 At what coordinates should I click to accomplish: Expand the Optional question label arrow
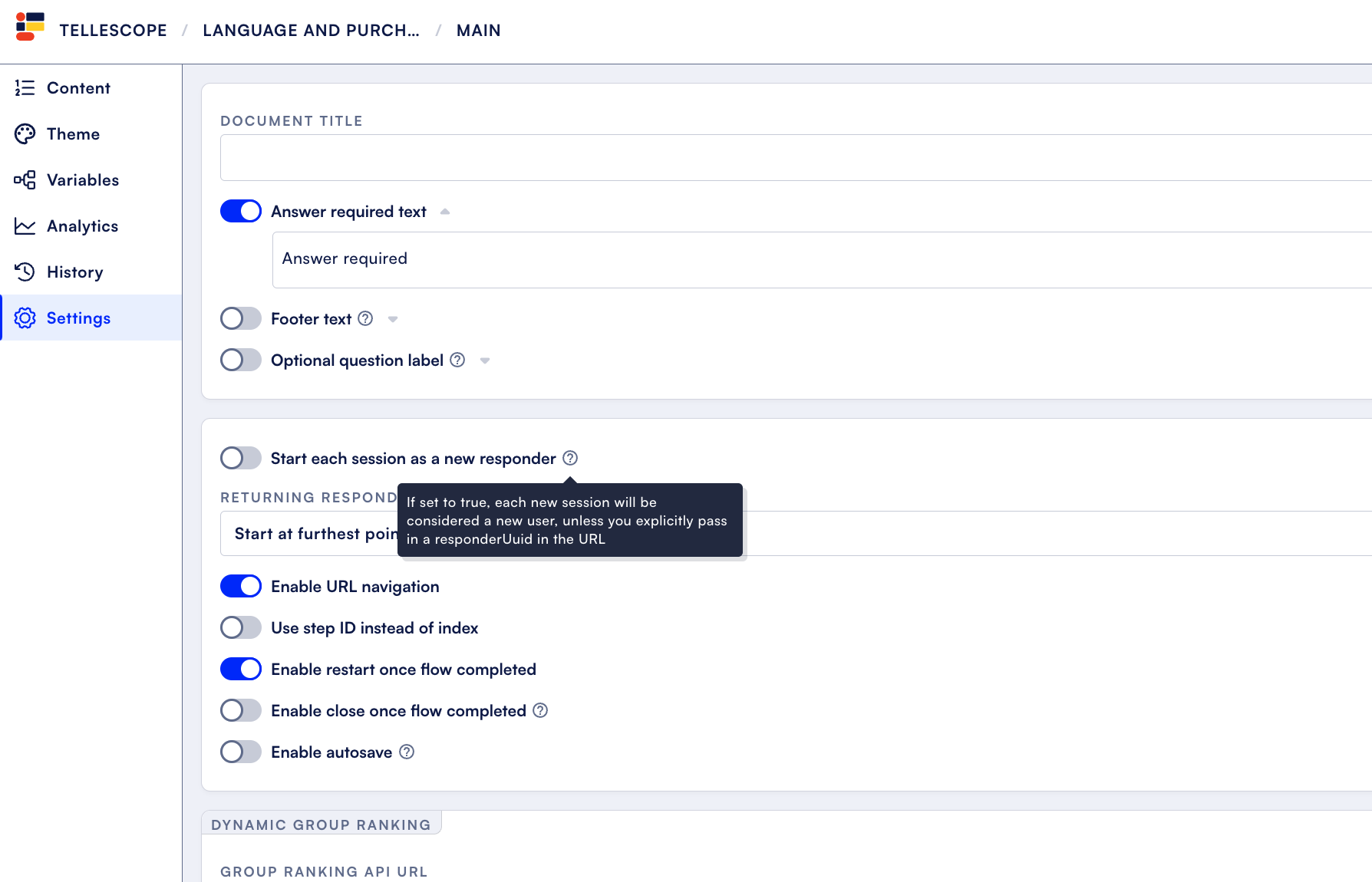(485, 360)
